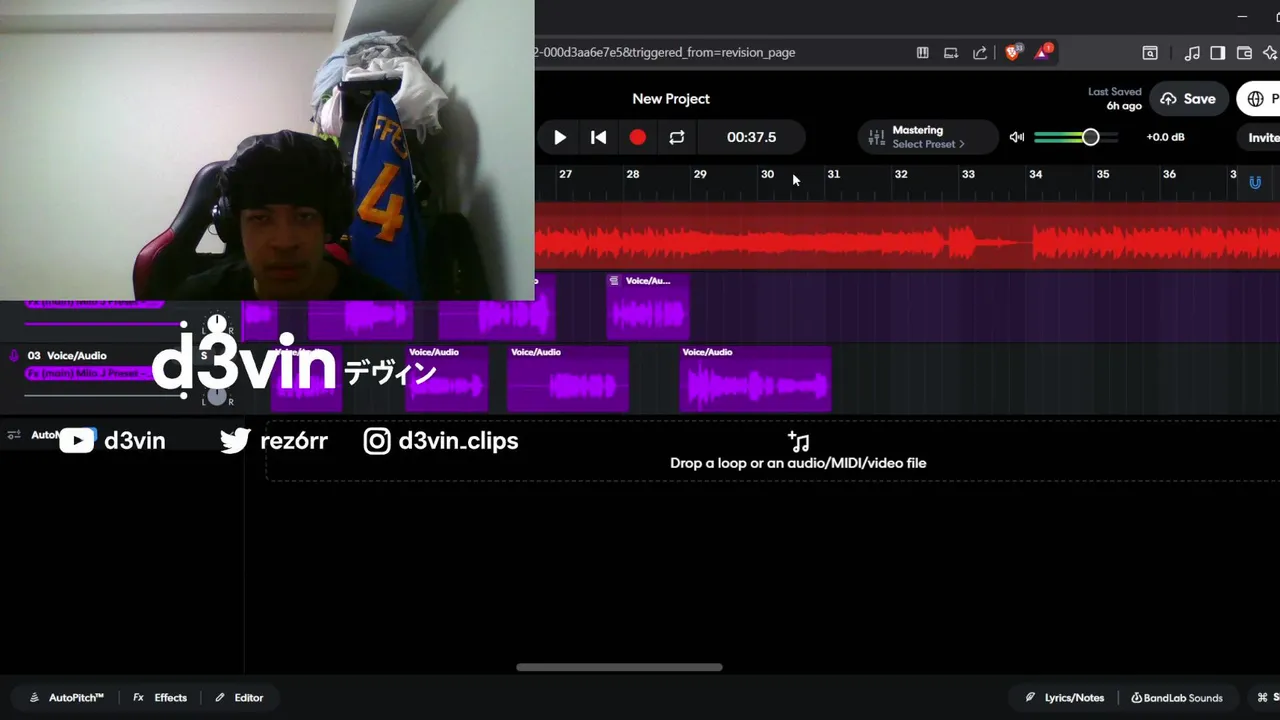The width and height of the screenshot is (1280, 720).
Task: Open the Editor tab
Action: [x=239, y=698]
